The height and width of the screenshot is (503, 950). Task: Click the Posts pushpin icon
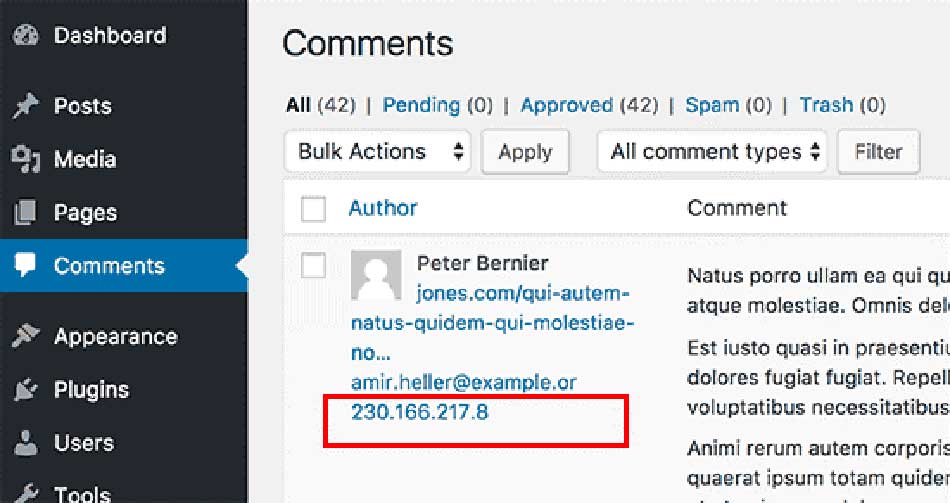pos(25,106)
